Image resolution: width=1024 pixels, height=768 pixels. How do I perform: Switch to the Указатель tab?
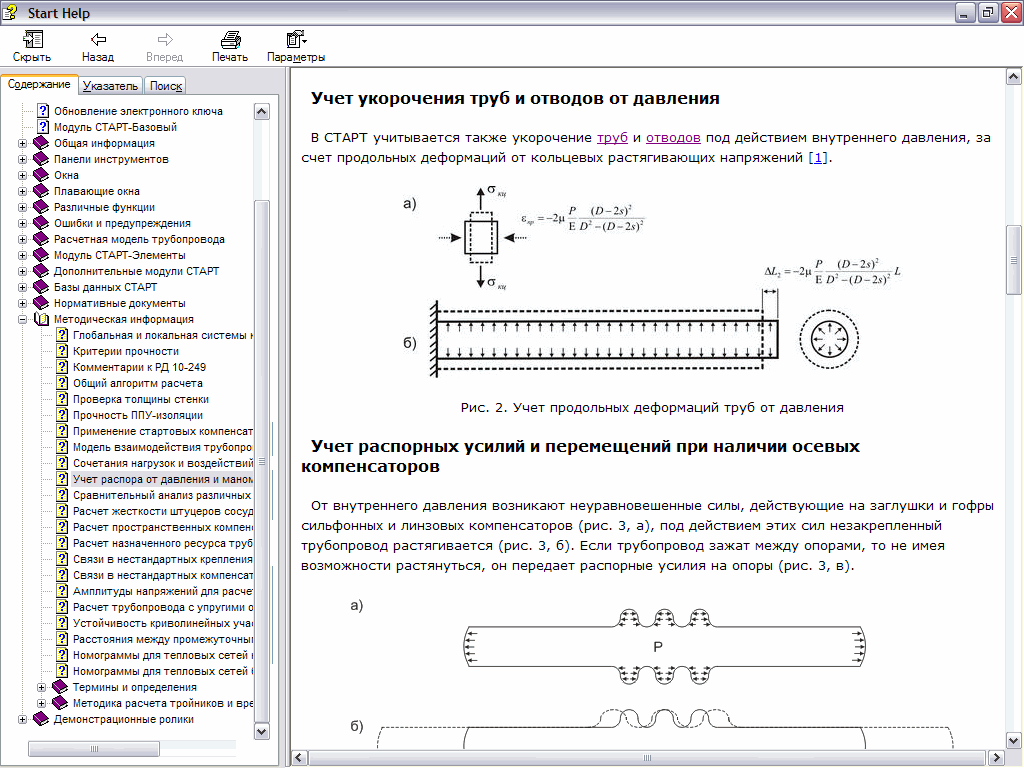110,86
